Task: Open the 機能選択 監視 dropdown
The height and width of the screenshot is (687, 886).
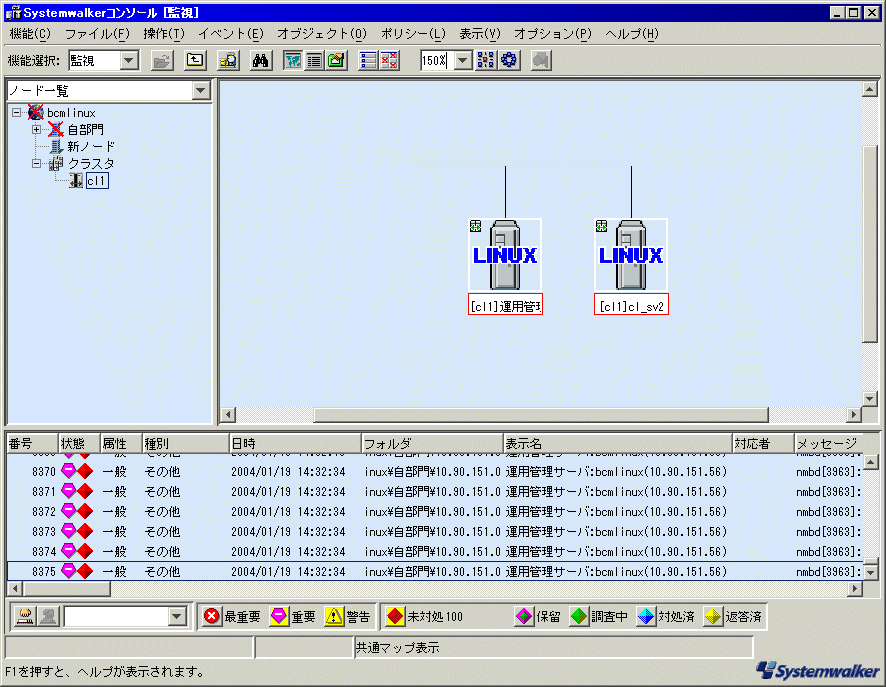Action: (x=130, y=61)
